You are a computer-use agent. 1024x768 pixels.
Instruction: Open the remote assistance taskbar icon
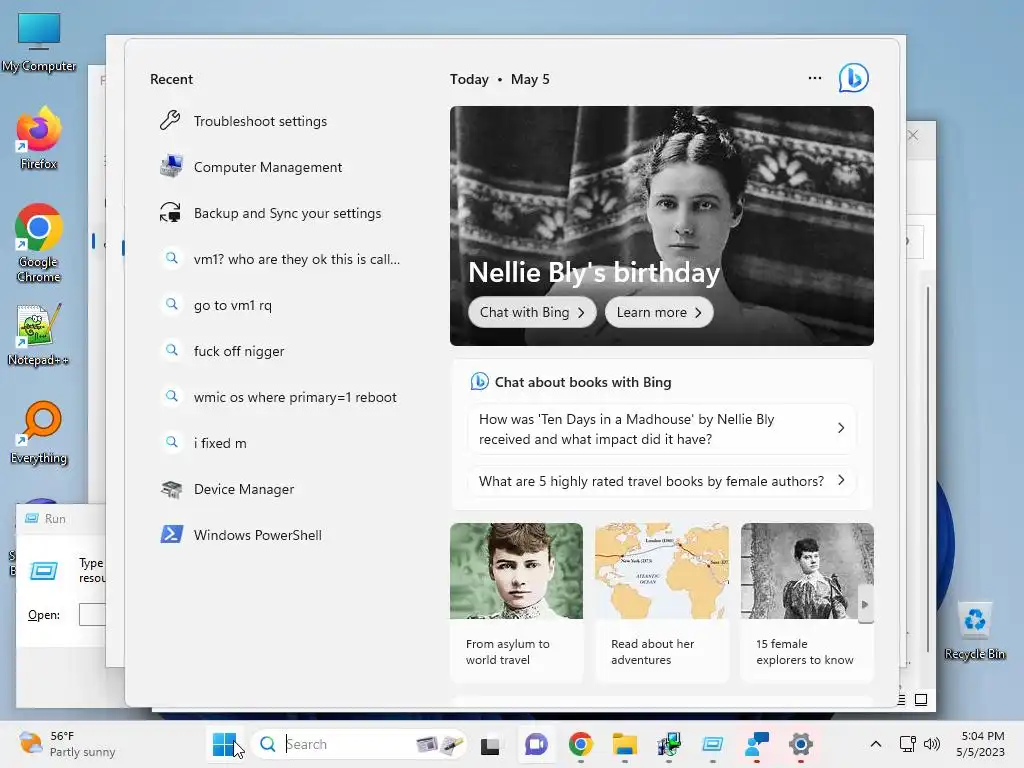757,744
